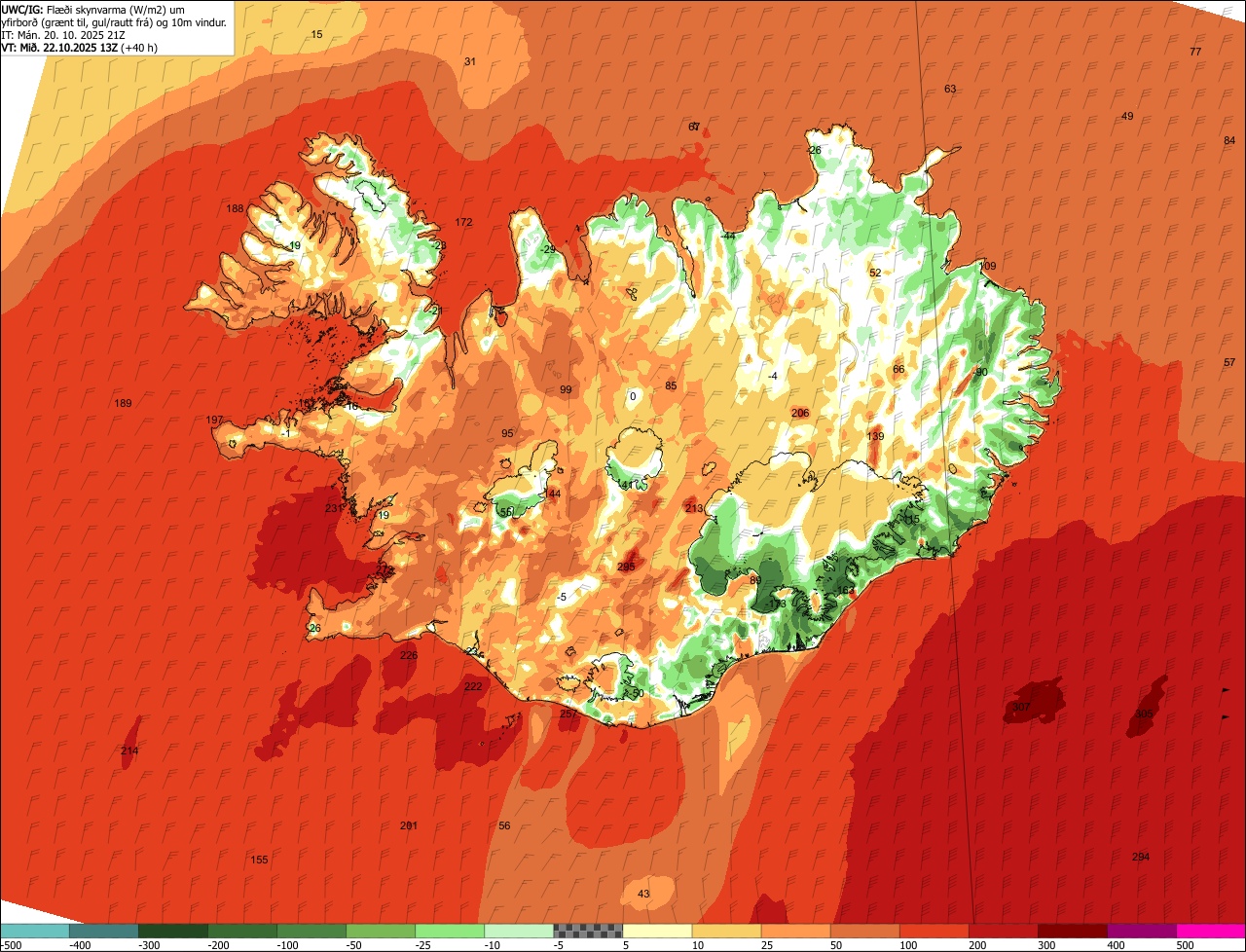Screen dimensions: 1246x952
Task: Click the map value 85
Action: coord(671,385)
